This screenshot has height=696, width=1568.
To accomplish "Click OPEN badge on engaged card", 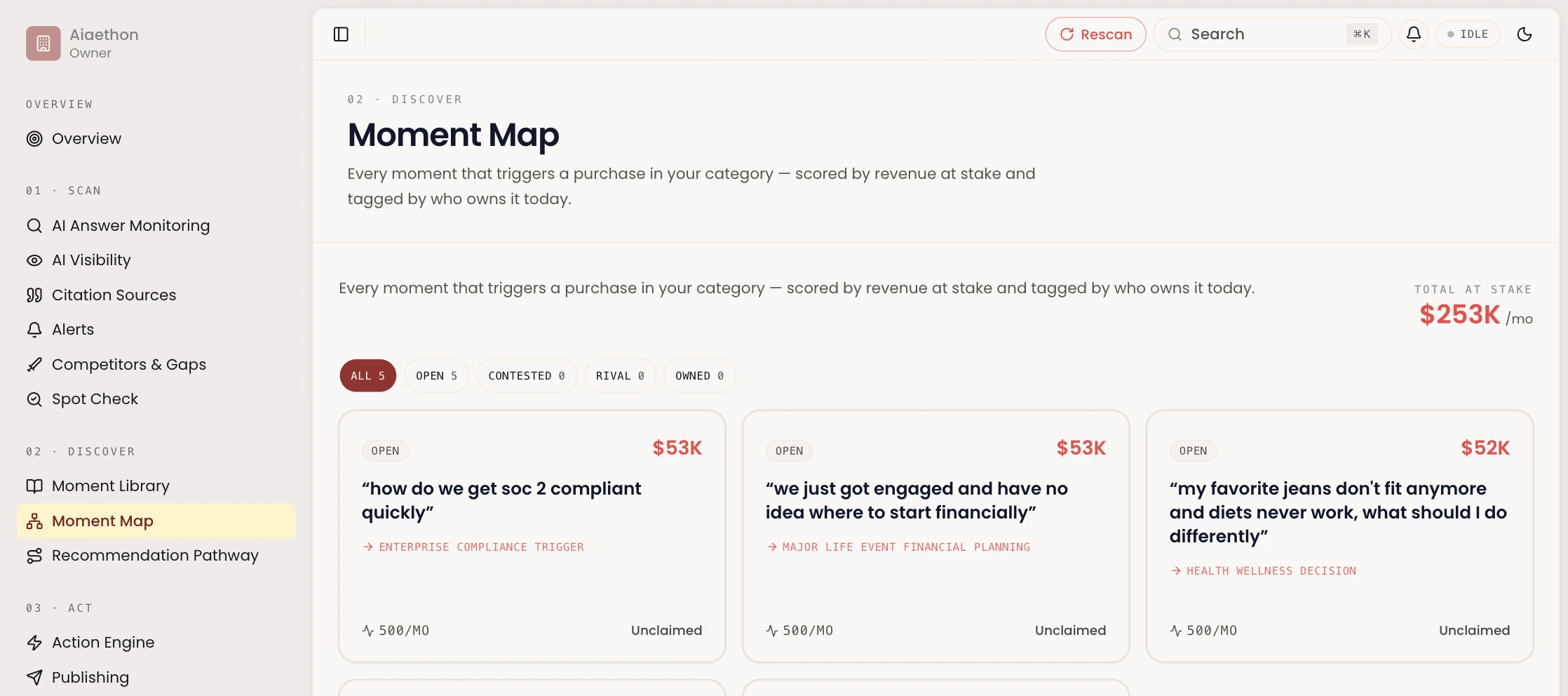I will pyautogui.click(x=790, y=451).
